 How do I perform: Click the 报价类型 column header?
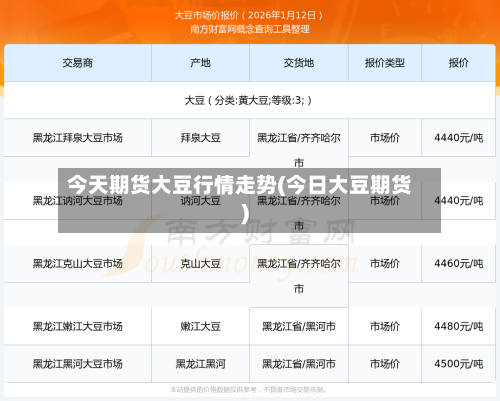tap(385, 63)
